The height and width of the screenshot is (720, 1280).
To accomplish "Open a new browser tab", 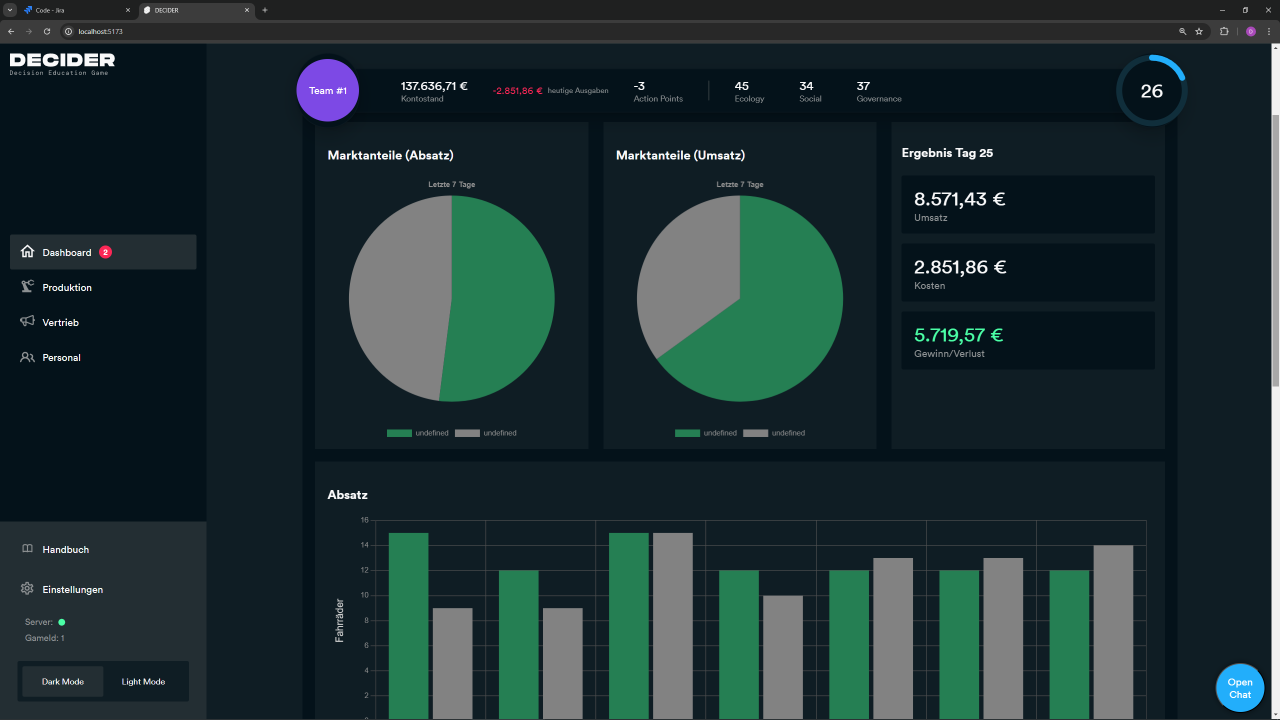I will pyautogui.click(x=265, y=10).
